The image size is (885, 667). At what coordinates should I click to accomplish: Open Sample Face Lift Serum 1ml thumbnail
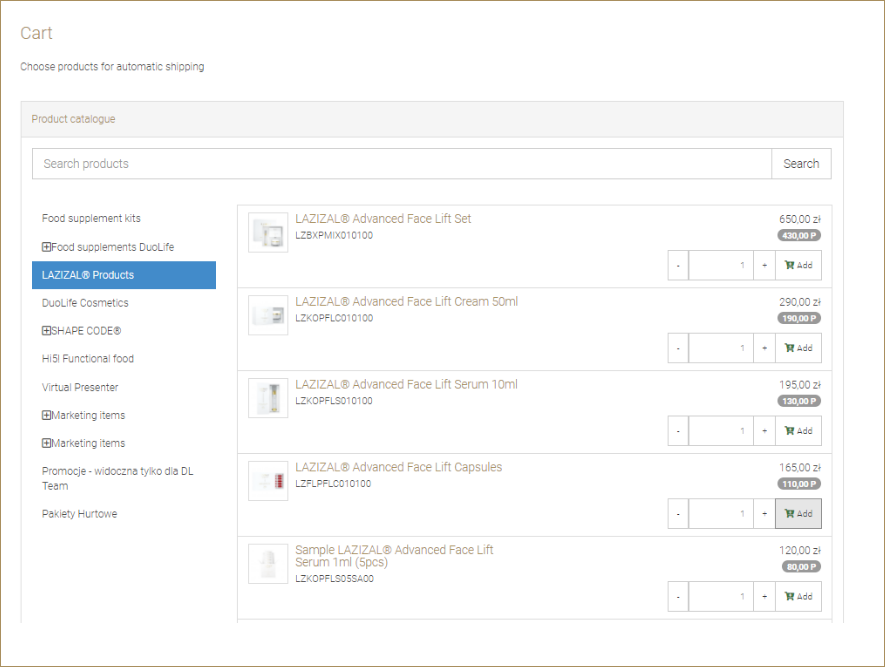(x=268, y=564)
